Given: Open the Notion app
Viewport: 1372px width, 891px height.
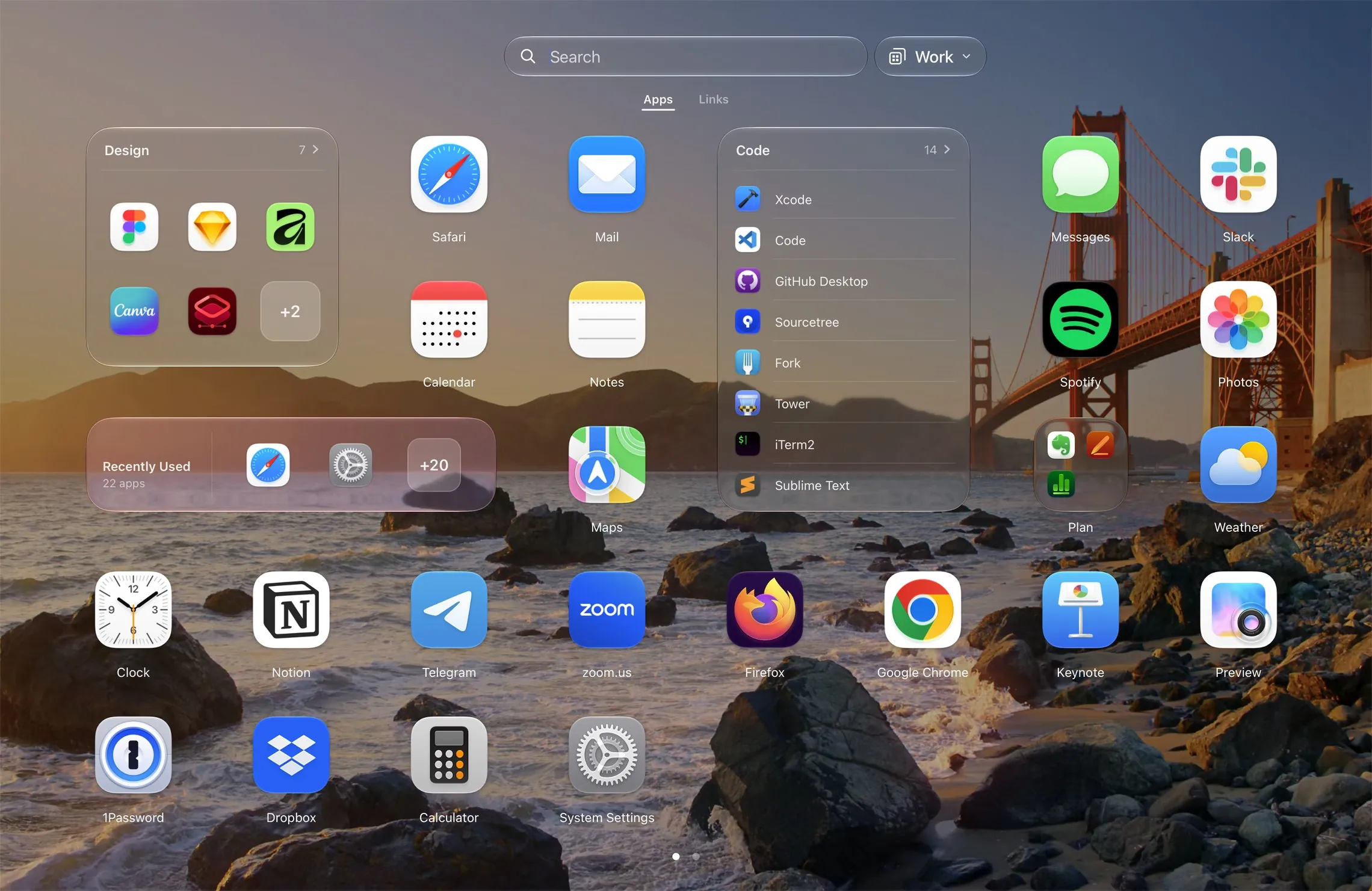Looking at the screenshot, I should pos(291,610).
